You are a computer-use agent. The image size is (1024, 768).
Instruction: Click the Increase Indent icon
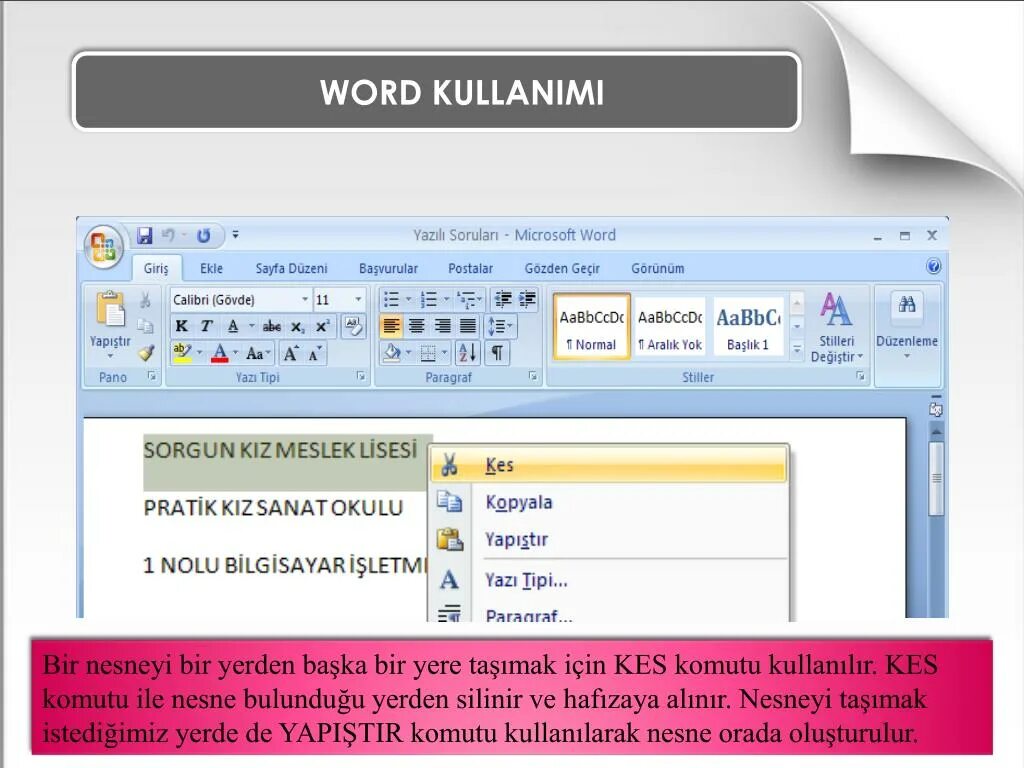point(528,299)
